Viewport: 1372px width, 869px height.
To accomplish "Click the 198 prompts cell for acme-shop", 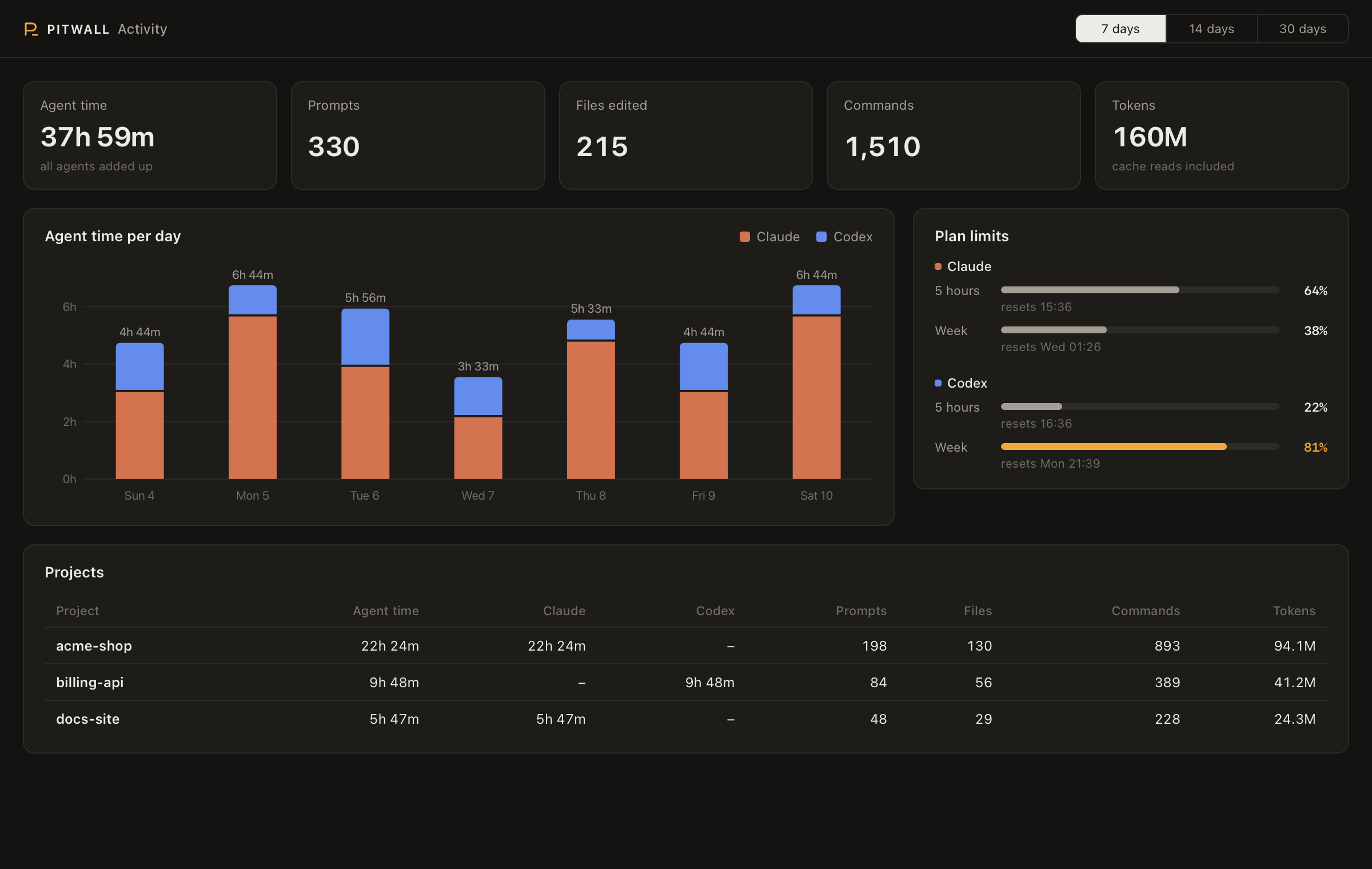I will tap(875, 645).
